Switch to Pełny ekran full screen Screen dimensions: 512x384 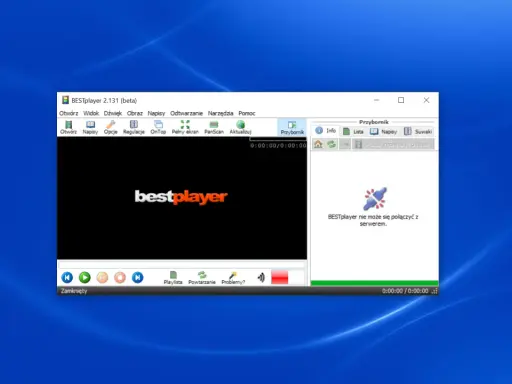pos(185,127)
